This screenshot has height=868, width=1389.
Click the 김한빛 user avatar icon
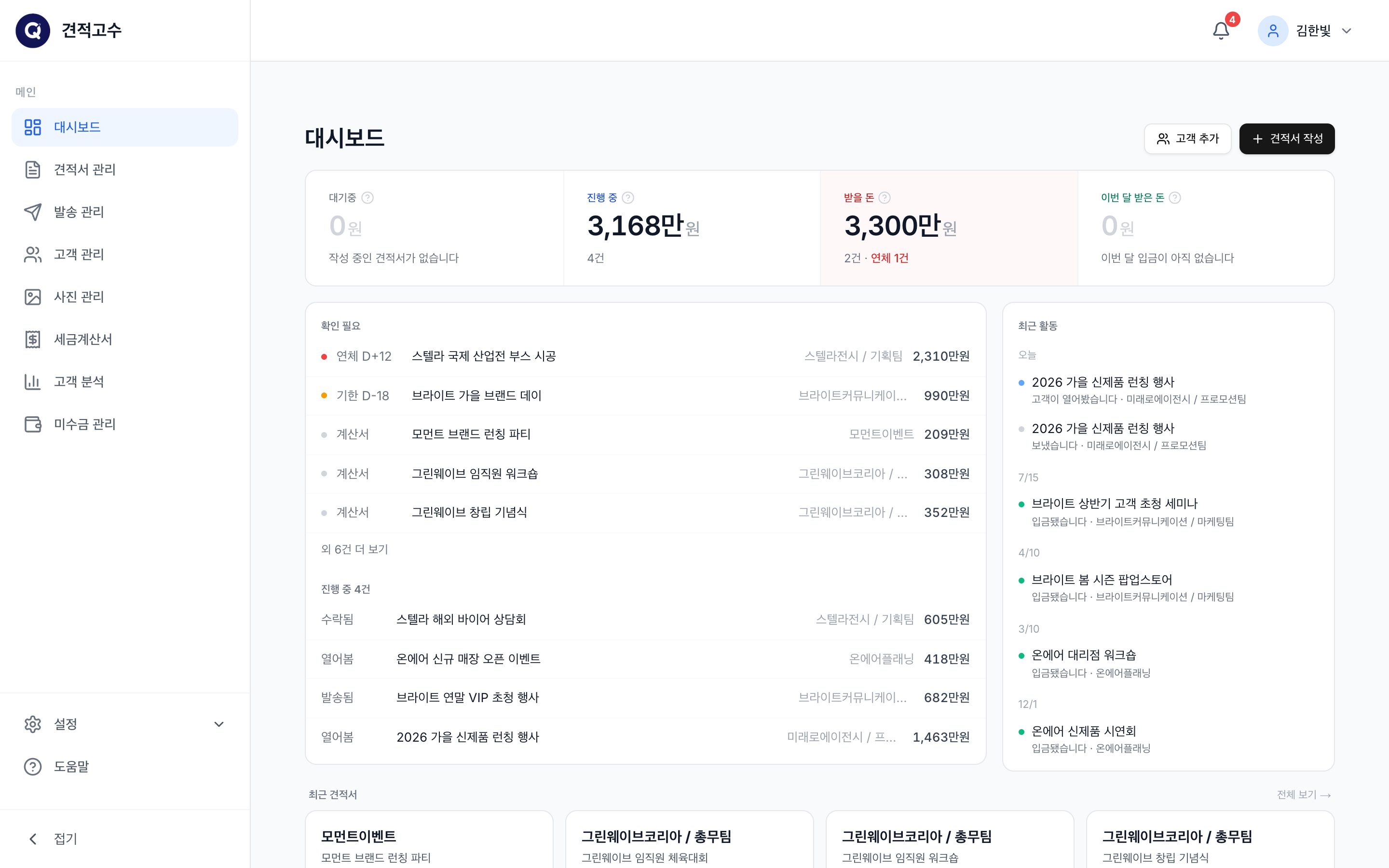[1272, 30]
